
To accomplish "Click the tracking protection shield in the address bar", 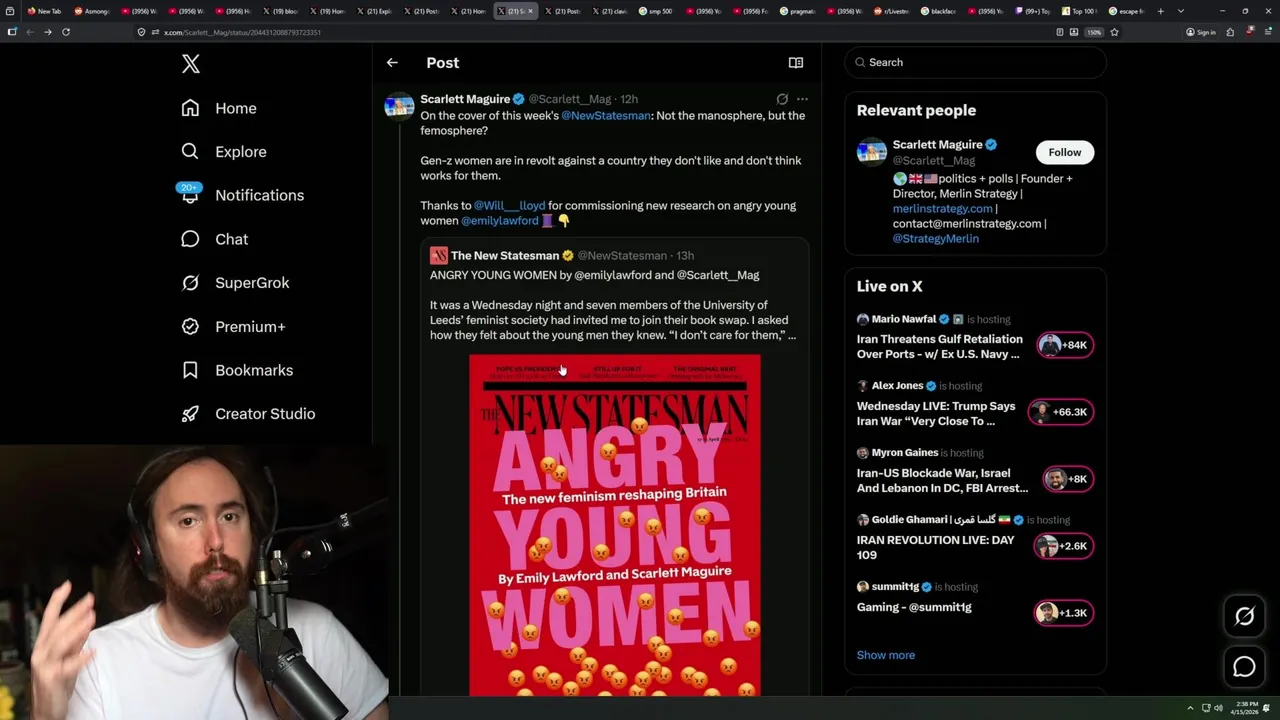I will (142, 32).
